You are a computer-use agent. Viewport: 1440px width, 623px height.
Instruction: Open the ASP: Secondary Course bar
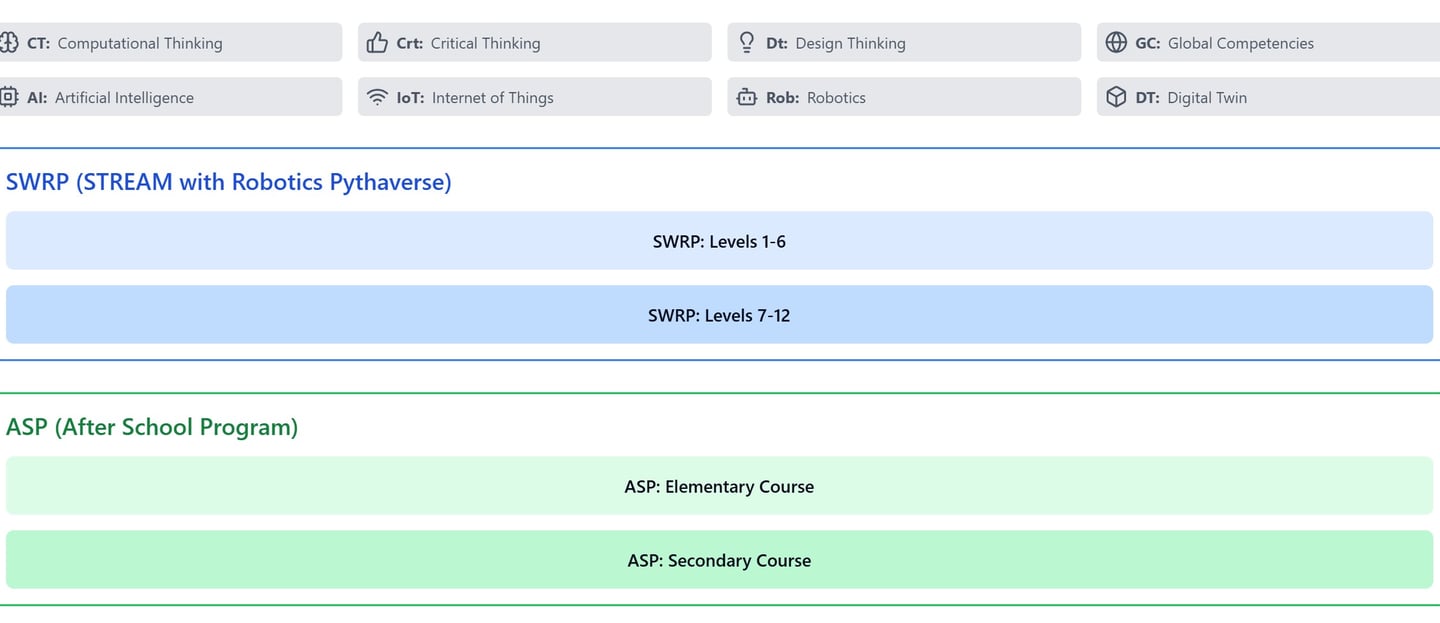pos(719,559)
